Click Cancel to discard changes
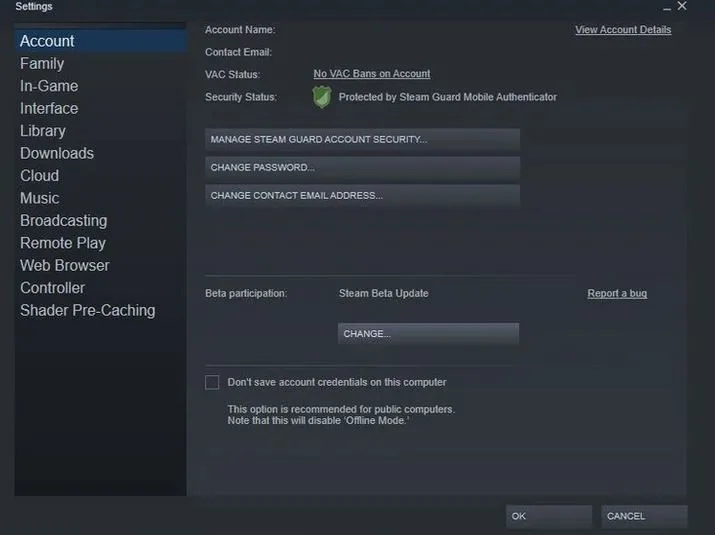This screenshot has width=715, height=535. (644, 516)
